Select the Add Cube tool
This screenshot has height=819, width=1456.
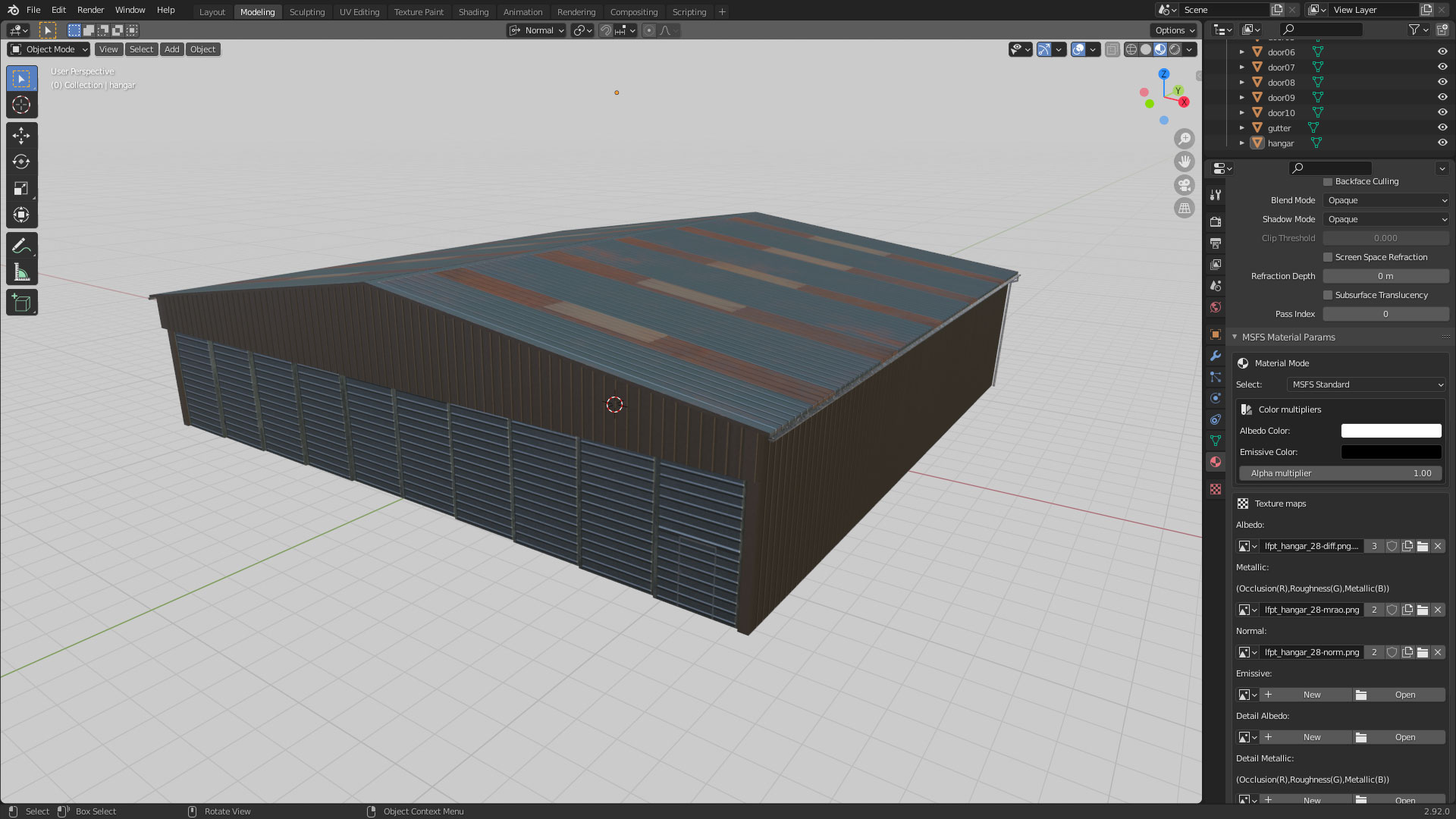[21, 303]
